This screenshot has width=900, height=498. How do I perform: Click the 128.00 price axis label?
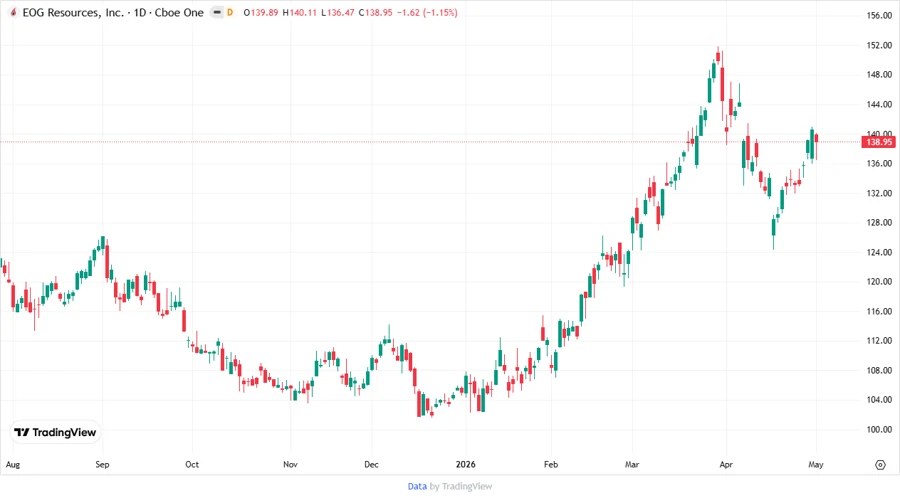point(879,223)
